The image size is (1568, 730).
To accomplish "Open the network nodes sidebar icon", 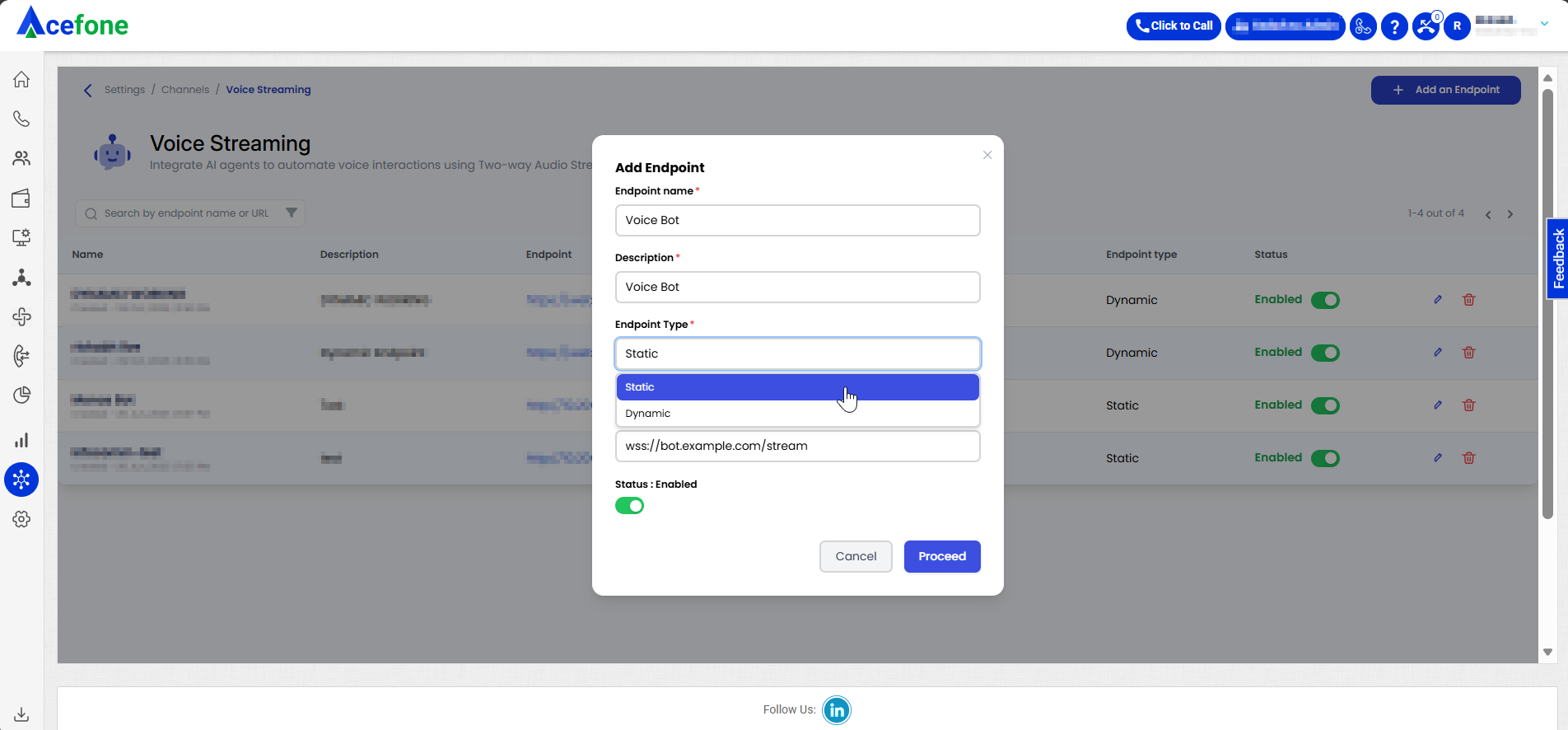I will pyautogui.click(x=21, y=278).
